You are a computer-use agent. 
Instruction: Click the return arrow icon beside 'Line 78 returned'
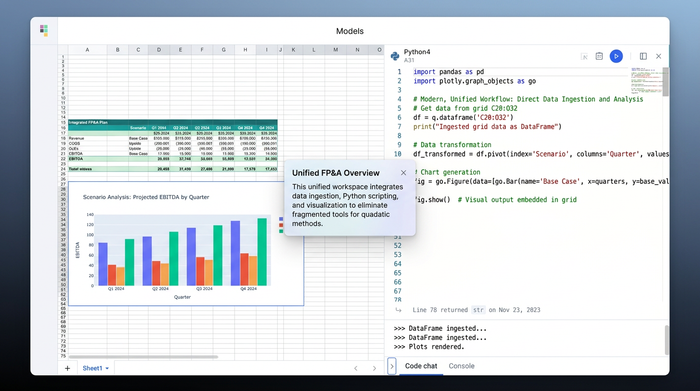pyautogui.click(x=398, y=310)
